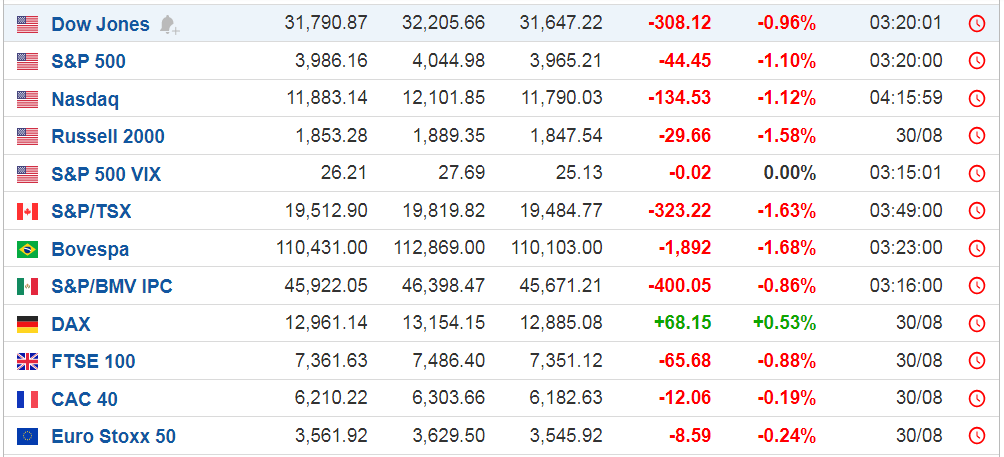Click the clock icon in the S&P 500 row
Viewport: 1004px width, 457px height.
(x=976, y=61)
